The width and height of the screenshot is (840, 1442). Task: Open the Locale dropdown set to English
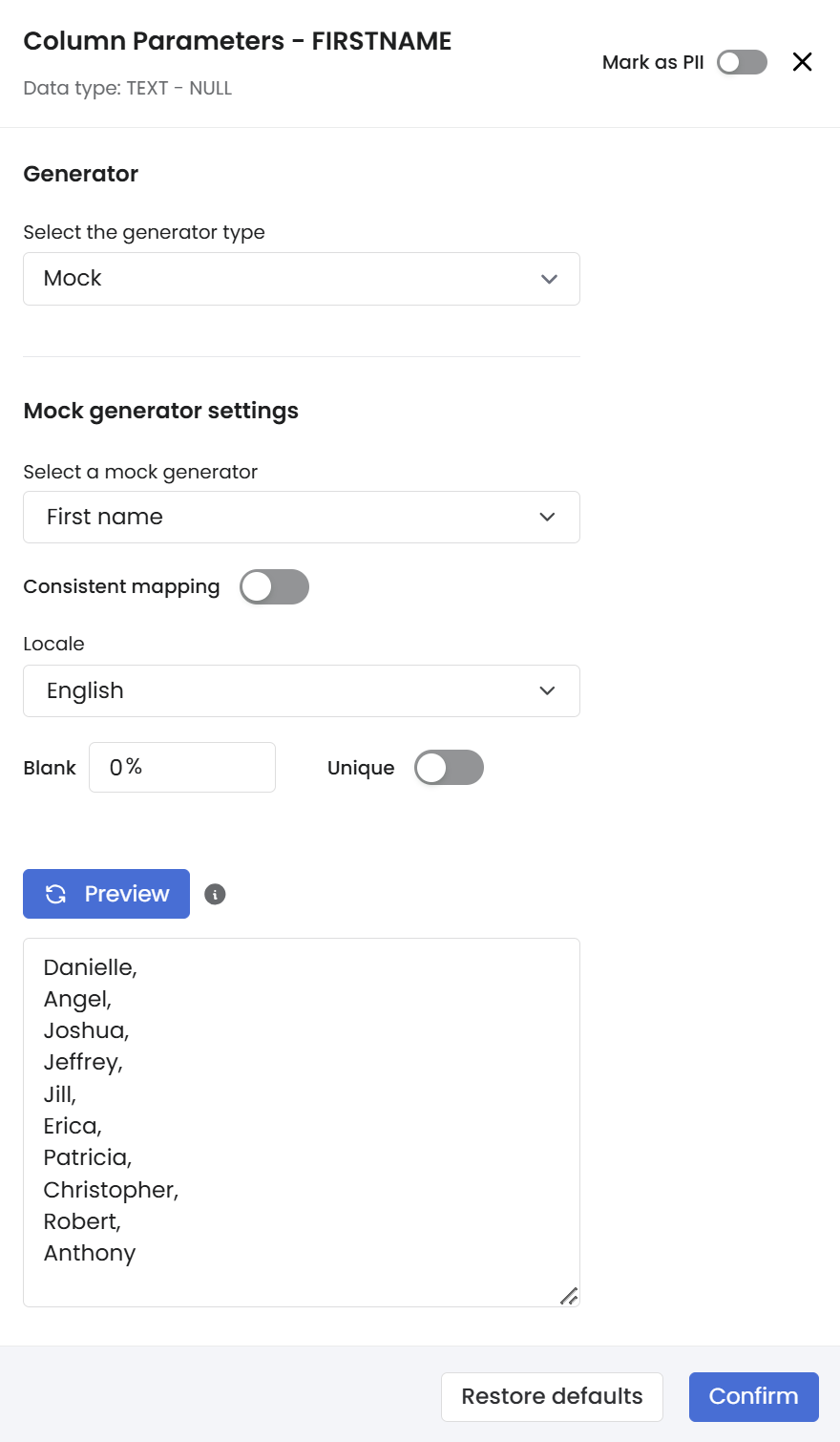pos(301,691)
